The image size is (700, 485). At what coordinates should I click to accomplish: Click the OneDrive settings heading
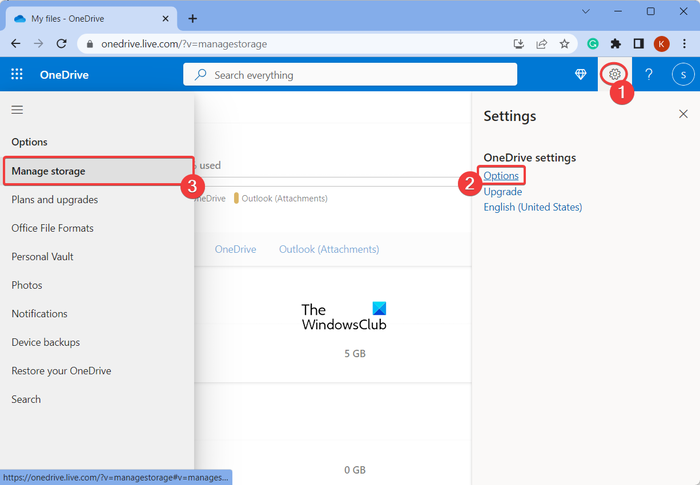[529, 158]
